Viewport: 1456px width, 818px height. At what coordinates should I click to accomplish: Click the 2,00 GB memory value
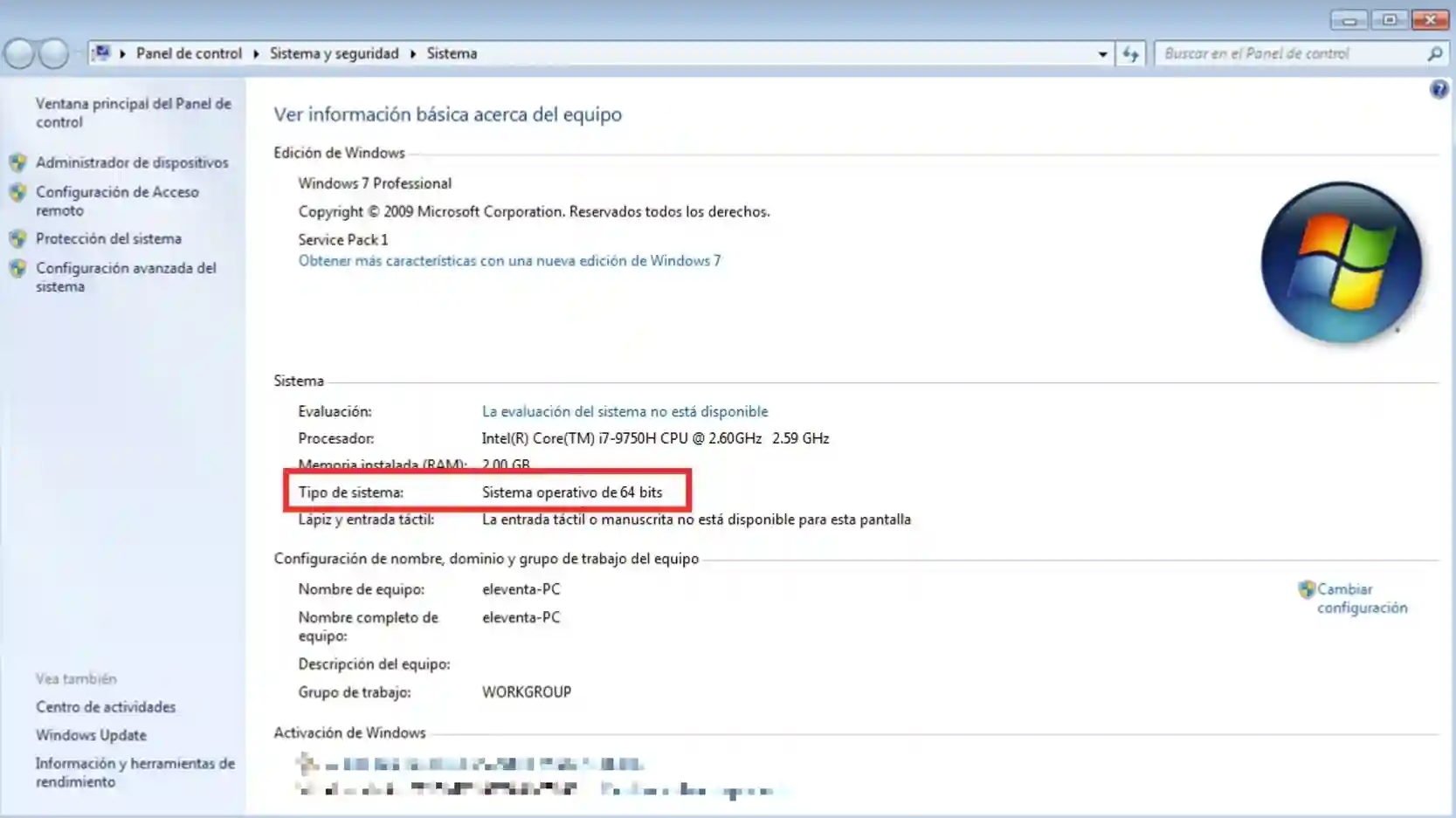click(x=506, y=464)
